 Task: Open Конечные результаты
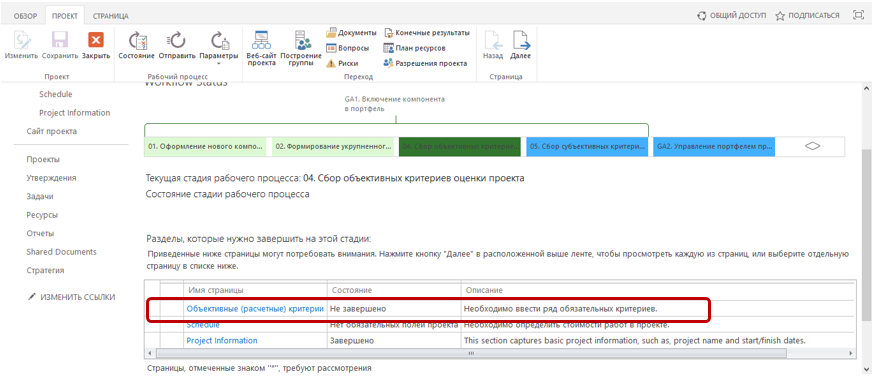426,32
